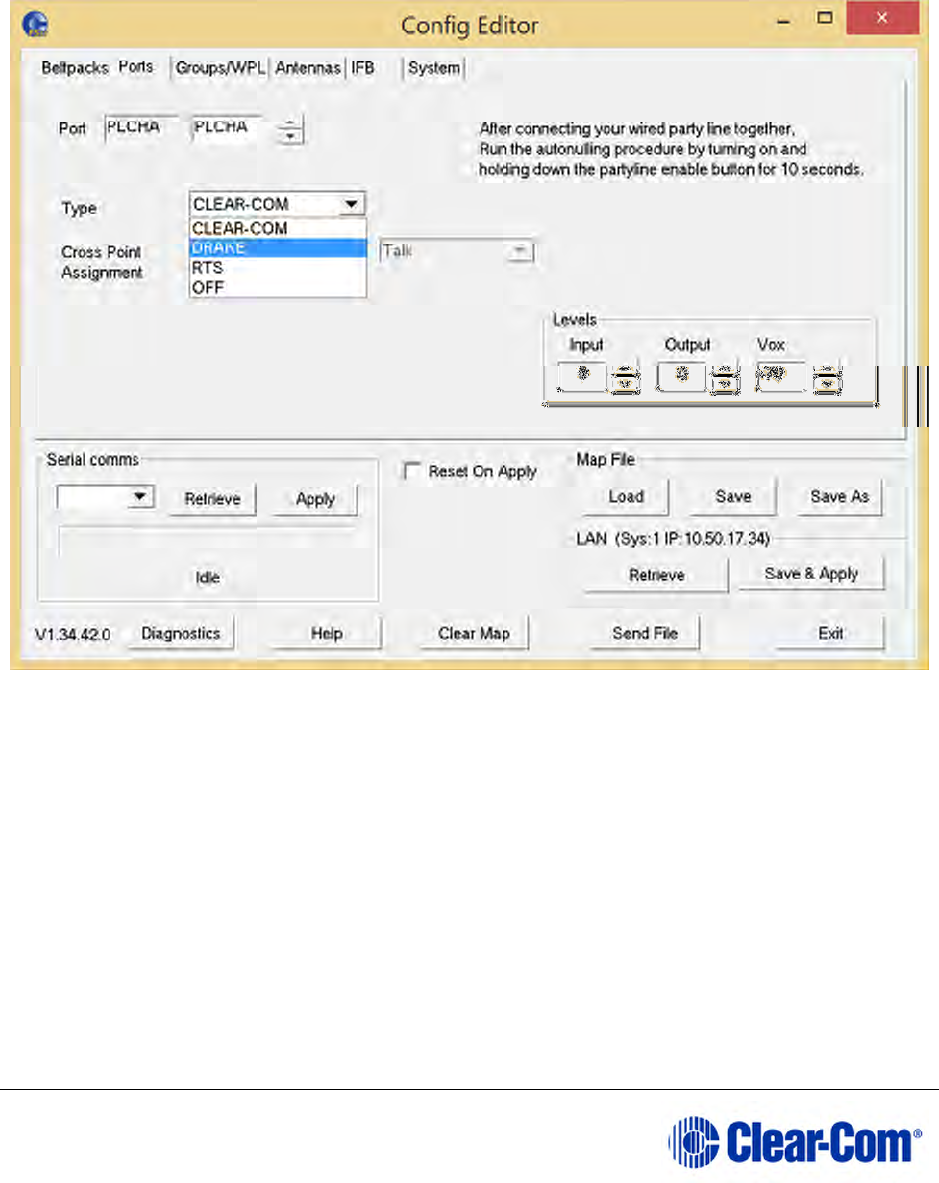
Task: Select the Ports tab
Action: [136, 66]
